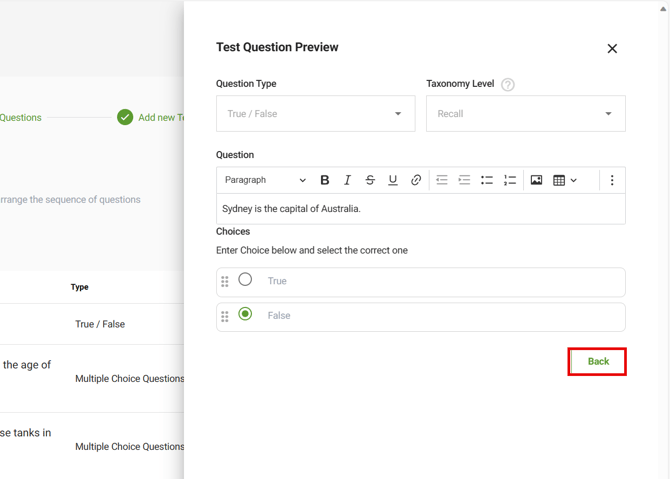Select the True radio button

(x=245, y=280)
